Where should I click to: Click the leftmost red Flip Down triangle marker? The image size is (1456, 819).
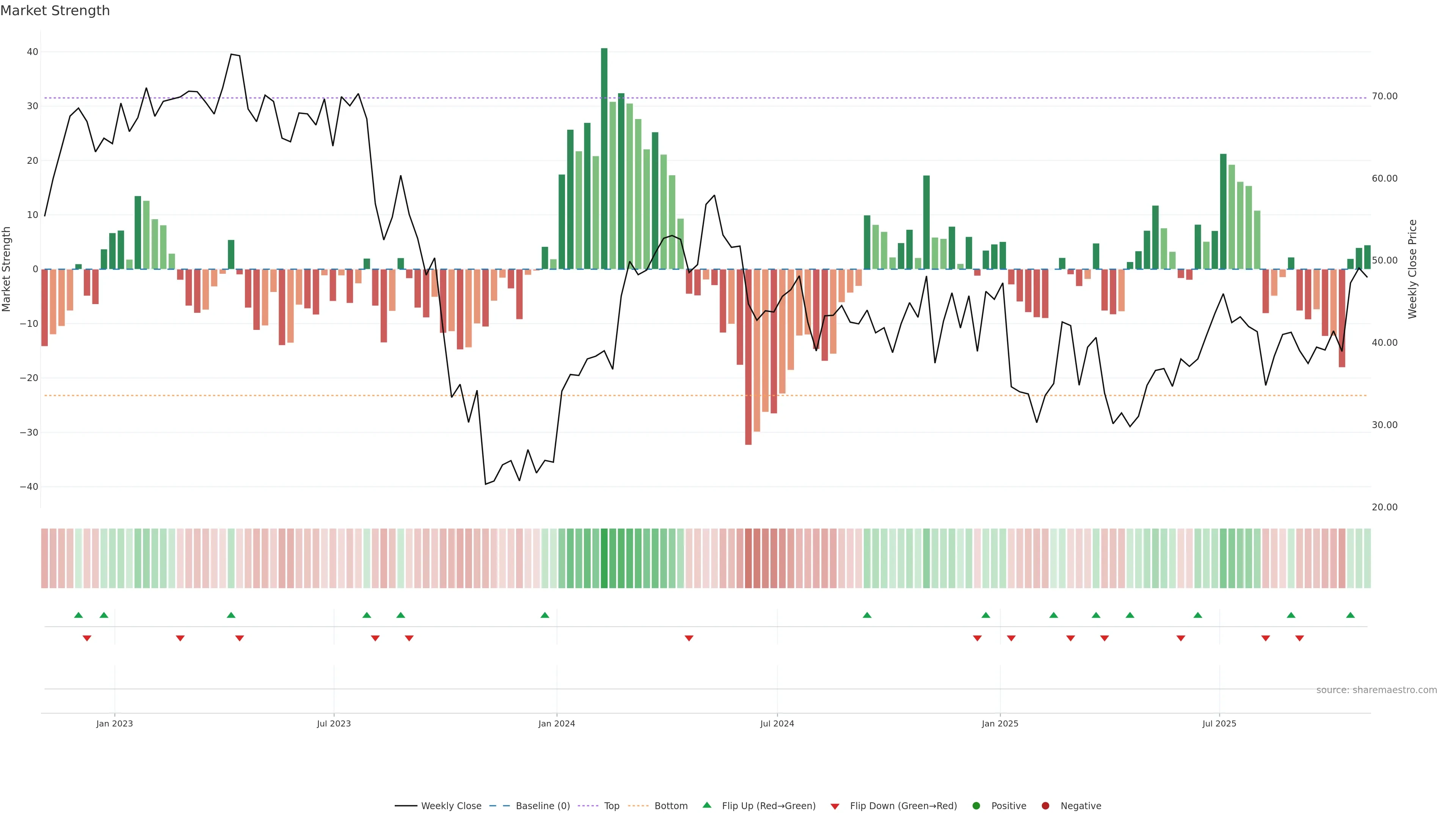tap(87, 638)
